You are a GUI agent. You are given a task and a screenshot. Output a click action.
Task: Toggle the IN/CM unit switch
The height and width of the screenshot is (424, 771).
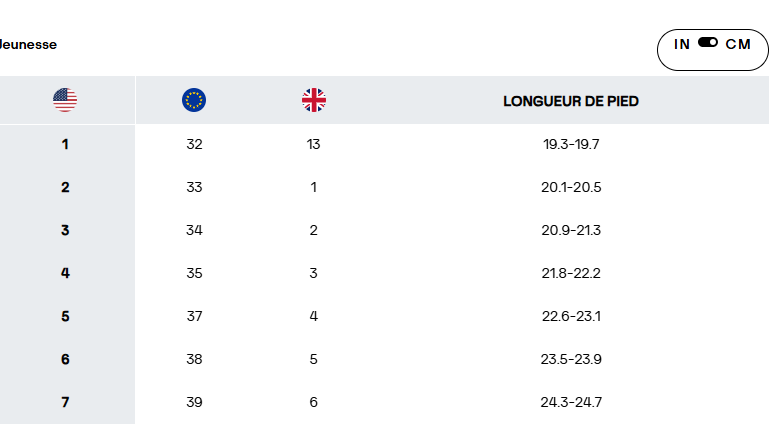click(x=708, y=43)
